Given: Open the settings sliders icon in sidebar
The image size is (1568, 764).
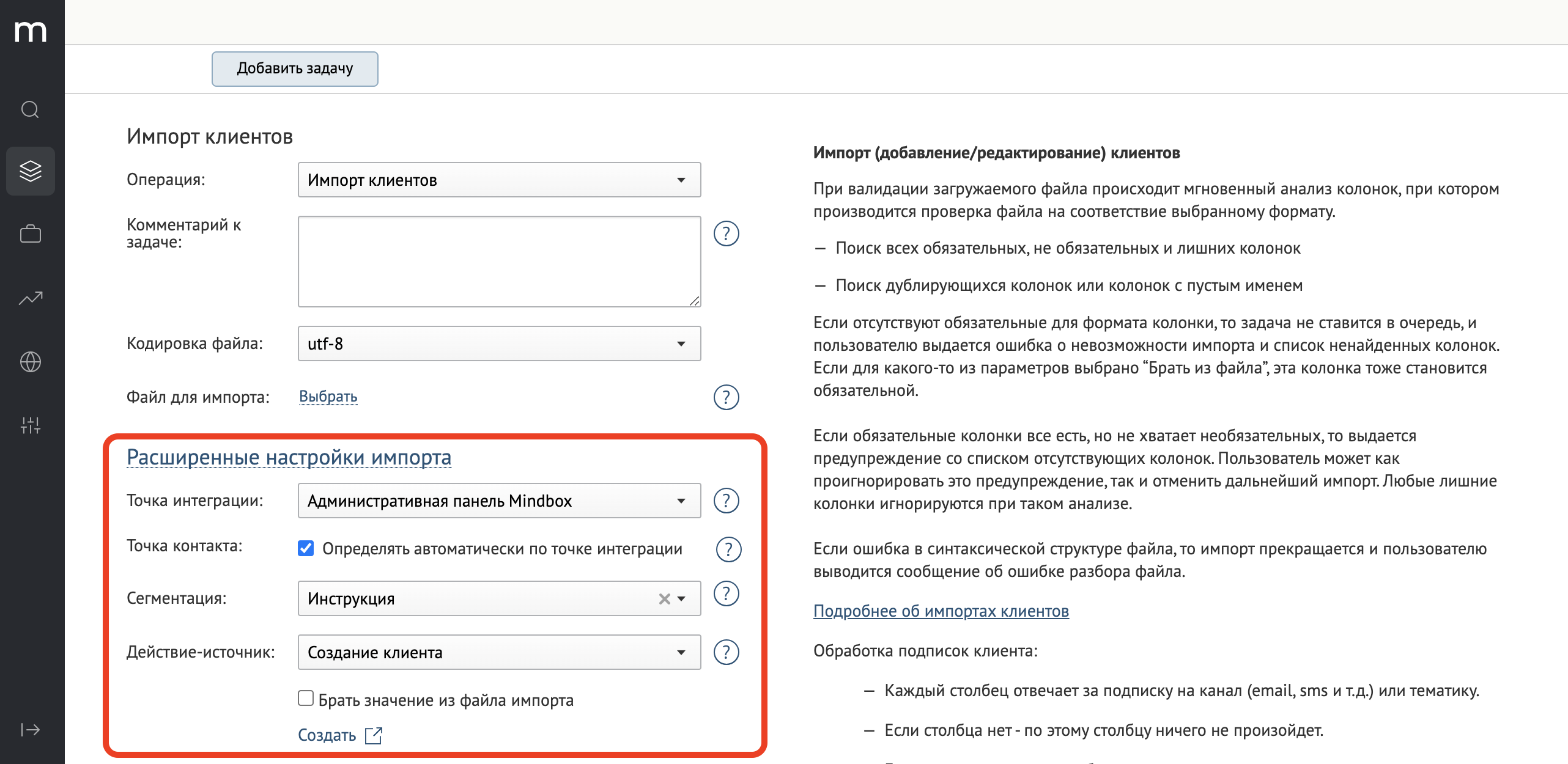Looking at the screenshot, I should [x=31, y=425].
